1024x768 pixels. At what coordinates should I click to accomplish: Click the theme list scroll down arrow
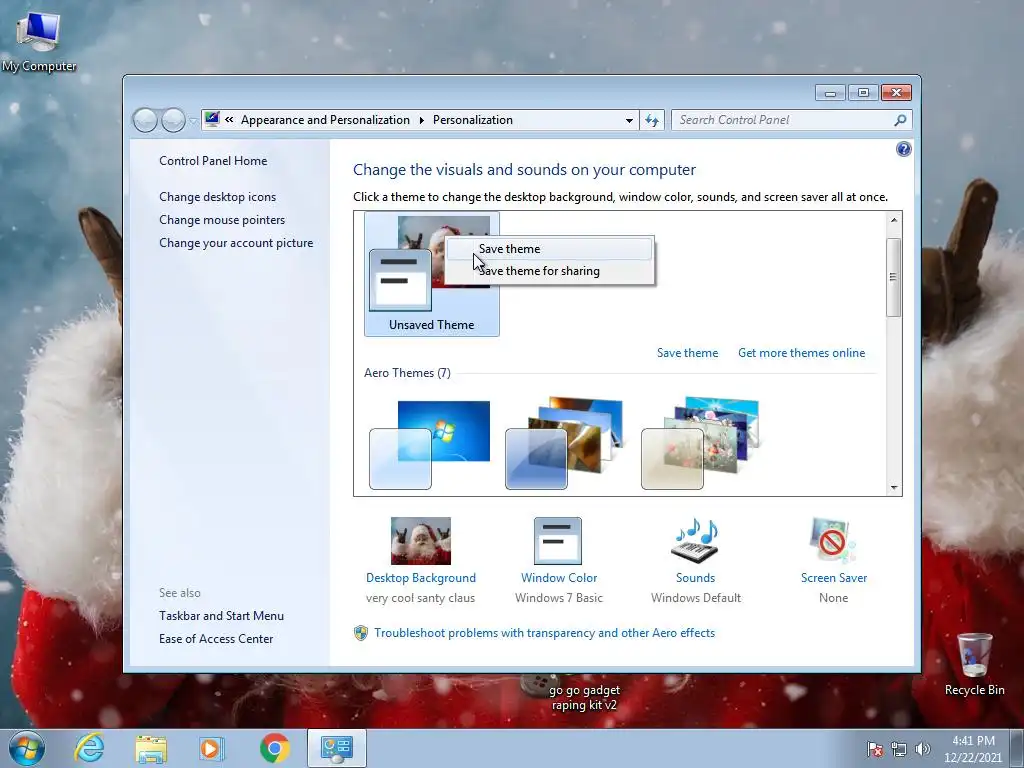[893, 488]
